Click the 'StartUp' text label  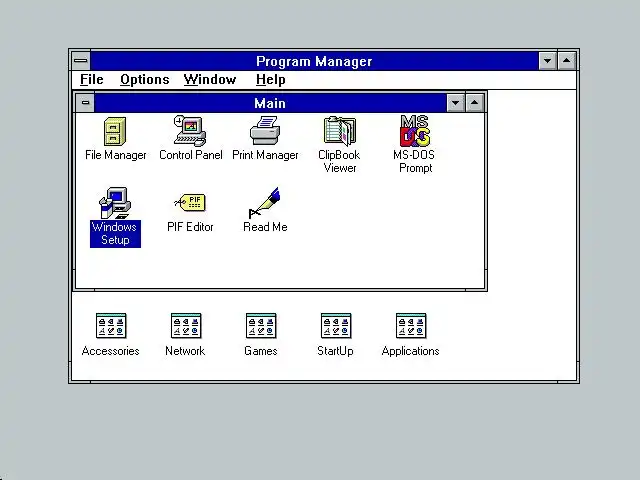(336, 351)
